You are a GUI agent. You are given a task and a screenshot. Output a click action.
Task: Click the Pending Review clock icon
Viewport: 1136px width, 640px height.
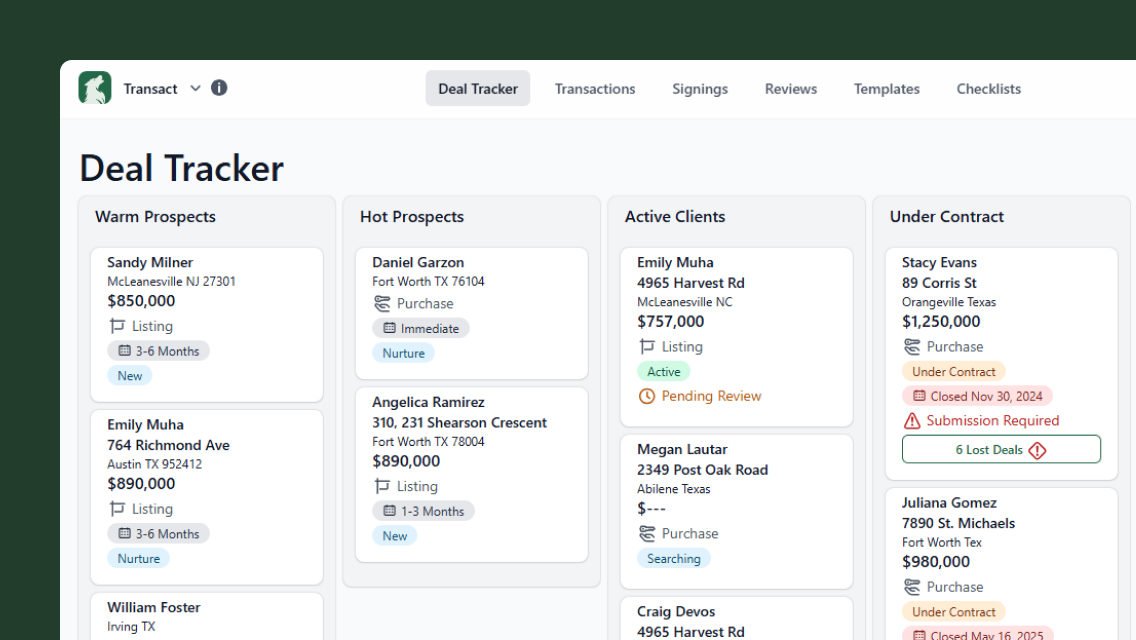(646, 396)
